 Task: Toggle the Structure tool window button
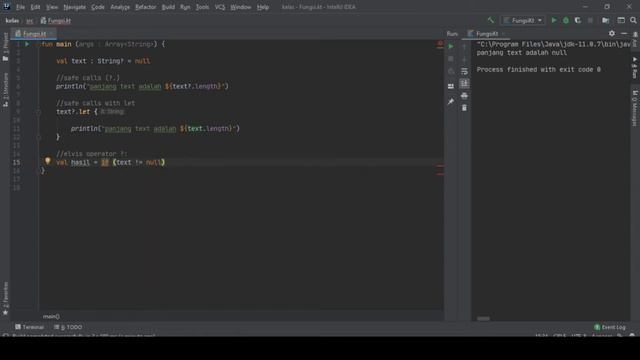5,90
